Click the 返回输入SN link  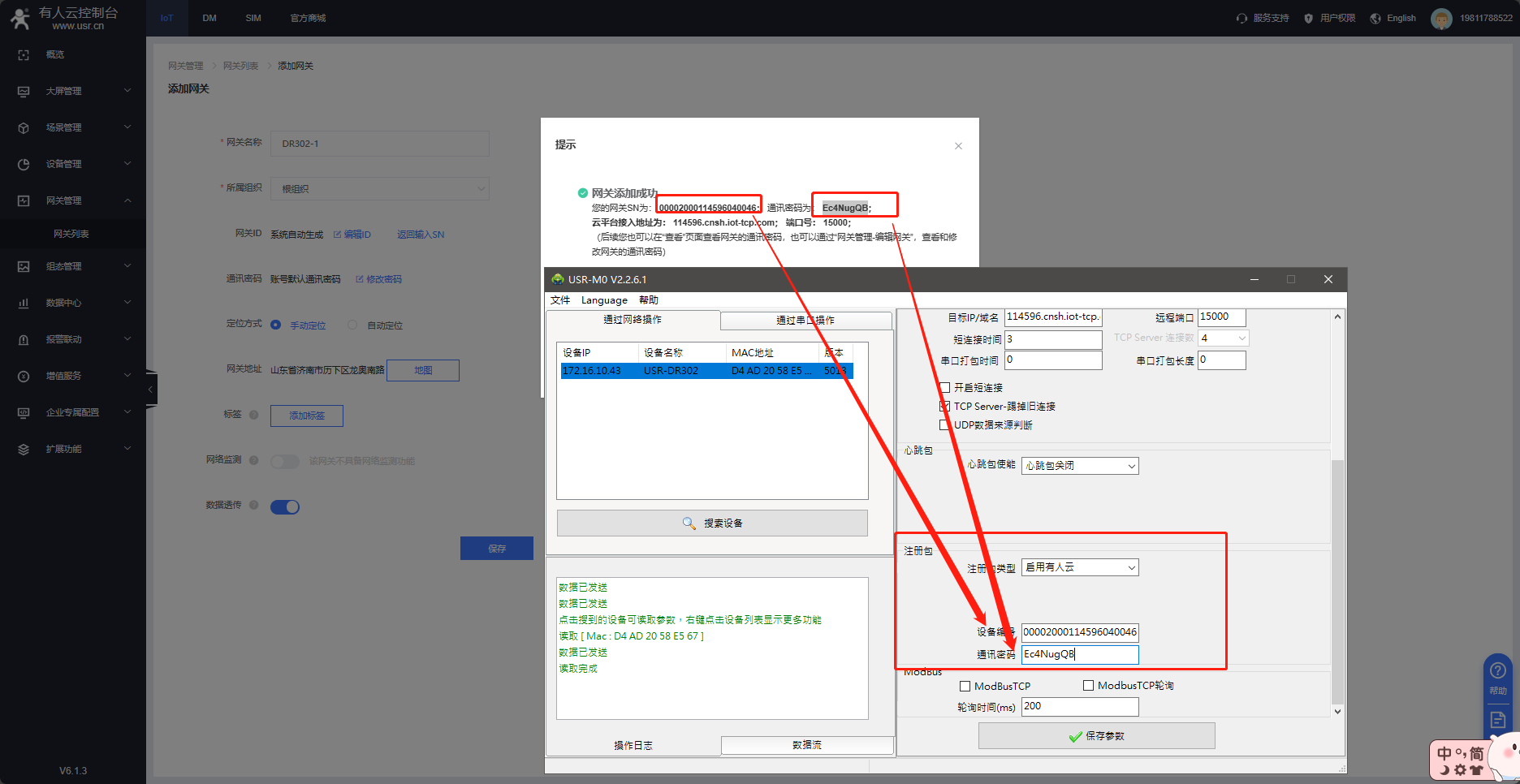tap(421, 235)
